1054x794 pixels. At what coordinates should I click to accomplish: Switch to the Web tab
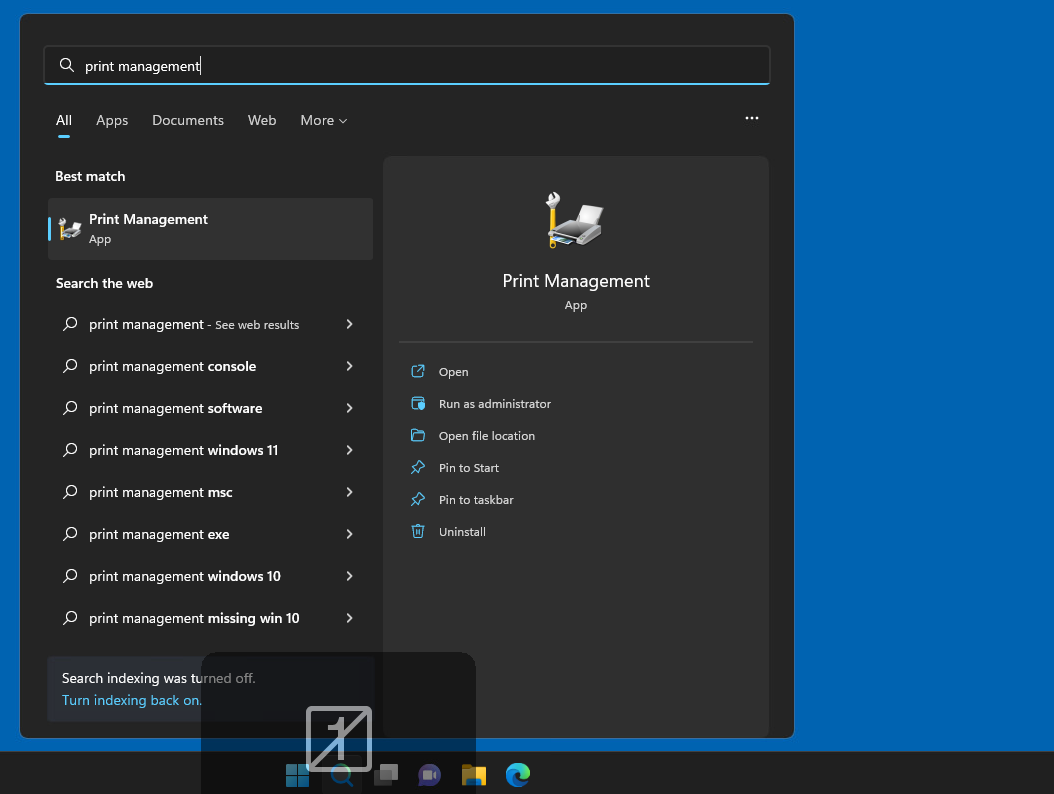pos(262,120)
